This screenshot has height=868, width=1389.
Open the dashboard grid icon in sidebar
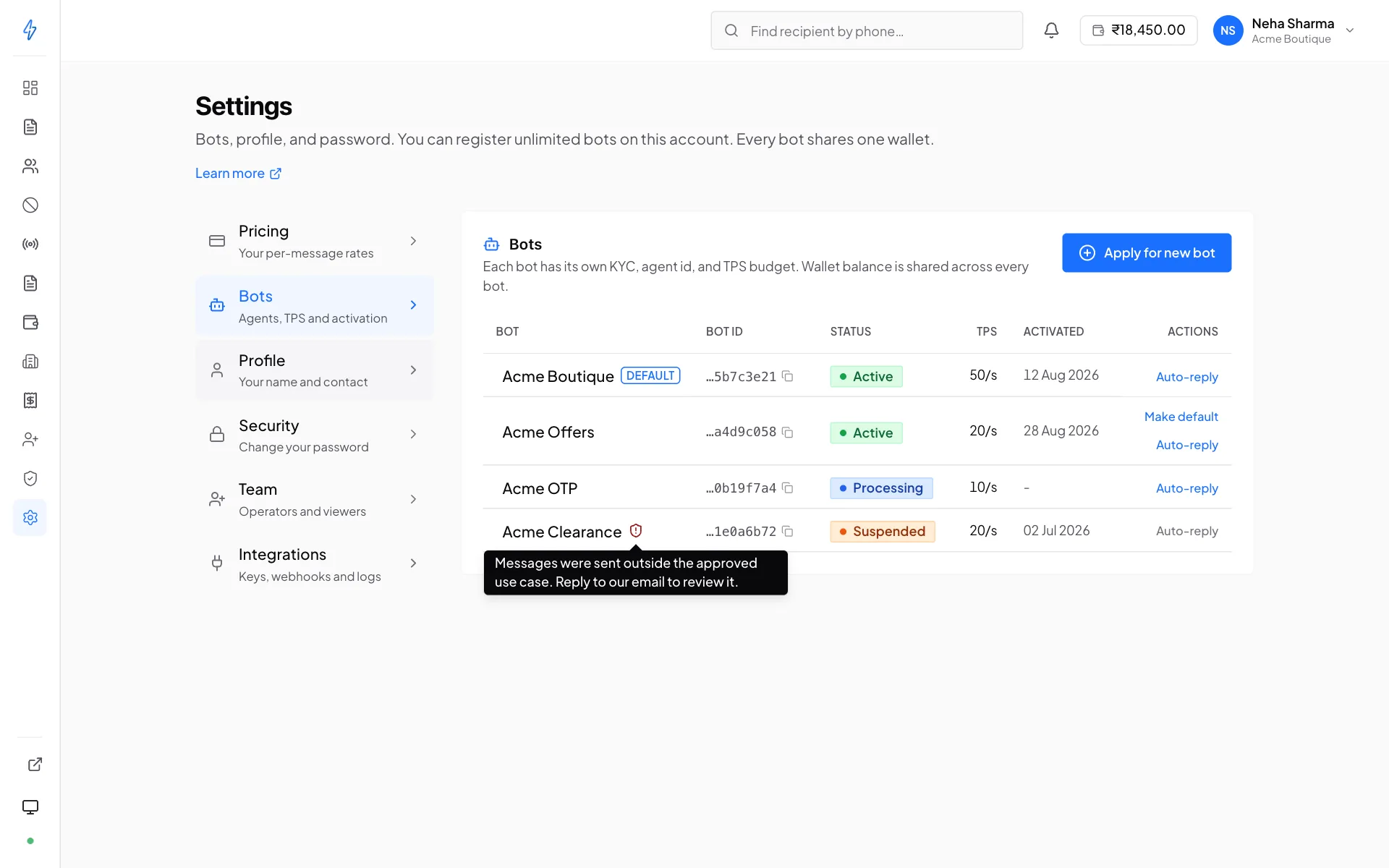click(30, 88)
